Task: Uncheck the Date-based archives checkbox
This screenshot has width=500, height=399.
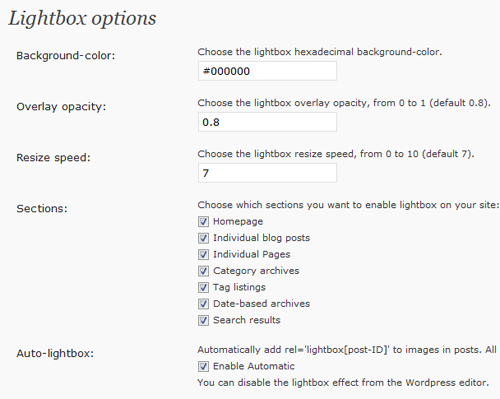Action: coord(203,304)
